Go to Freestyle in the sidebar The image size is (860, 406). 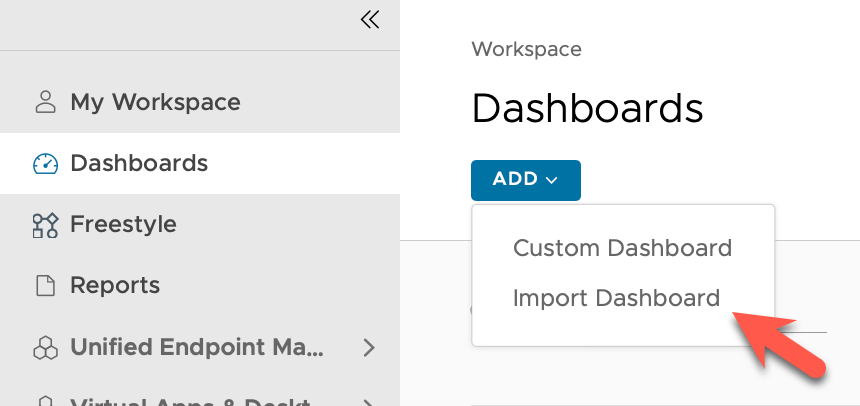coord(123,225)
